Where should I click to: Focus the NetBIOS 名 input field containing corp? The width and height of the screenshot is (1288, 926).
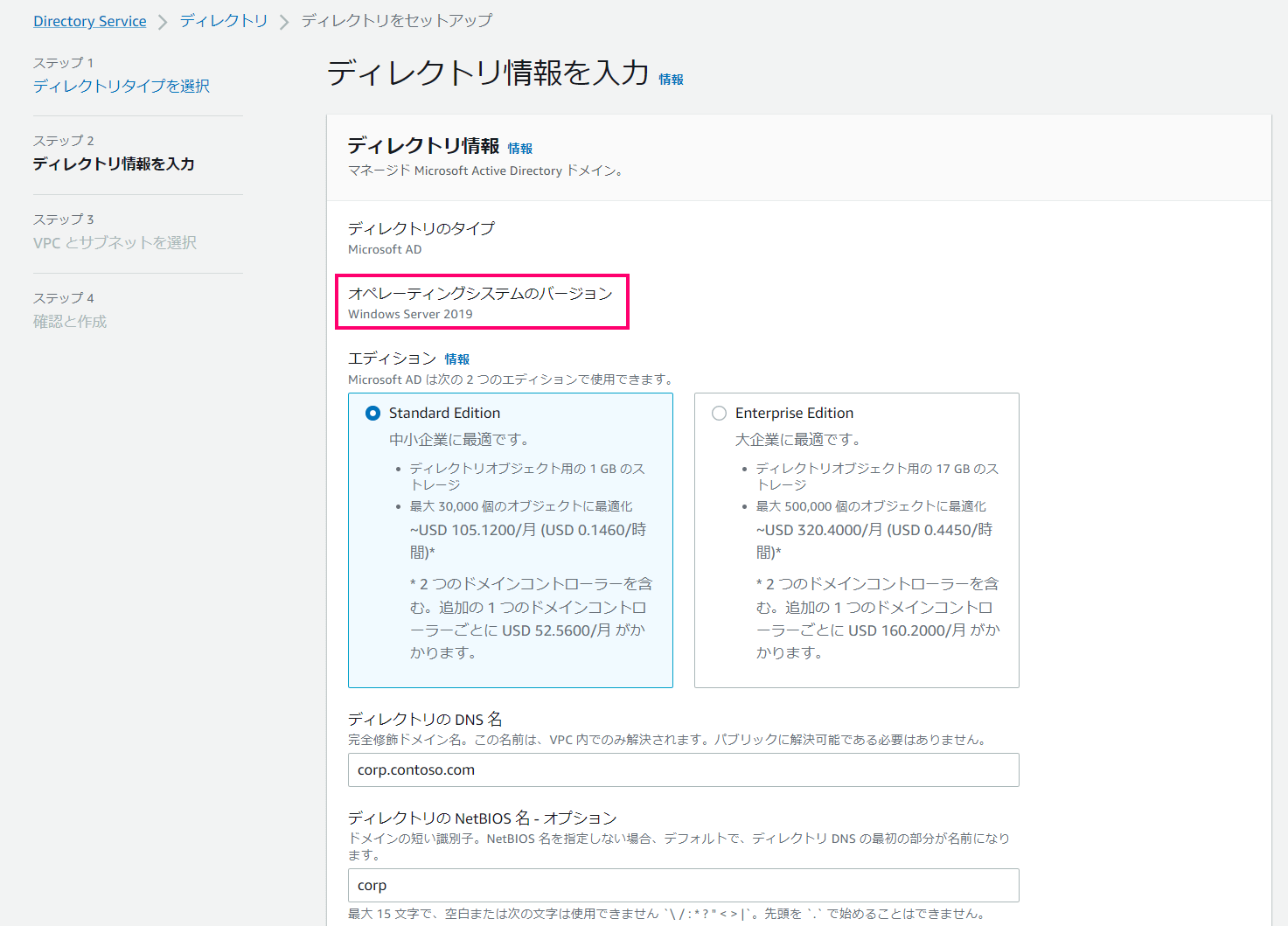(684, 885)
